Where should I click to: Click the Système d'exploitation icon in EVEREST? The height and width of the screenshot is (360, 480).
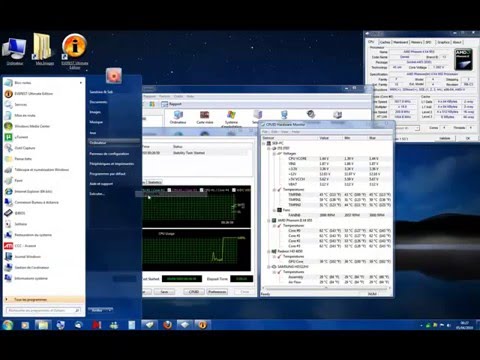pyautogui.click(x=231, y=118)
